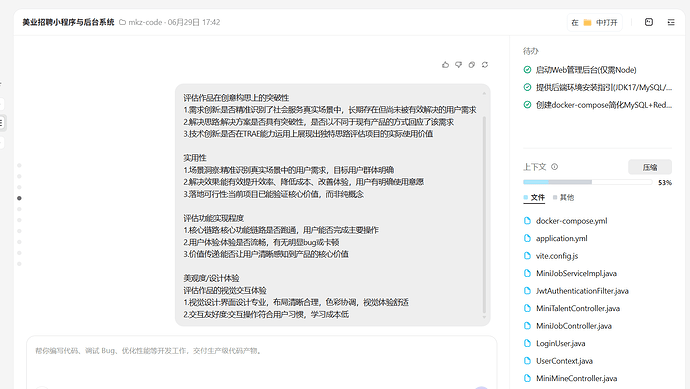Click the 压缩 compress context button
Screen dimensions: 690x389
coord(650,167)
